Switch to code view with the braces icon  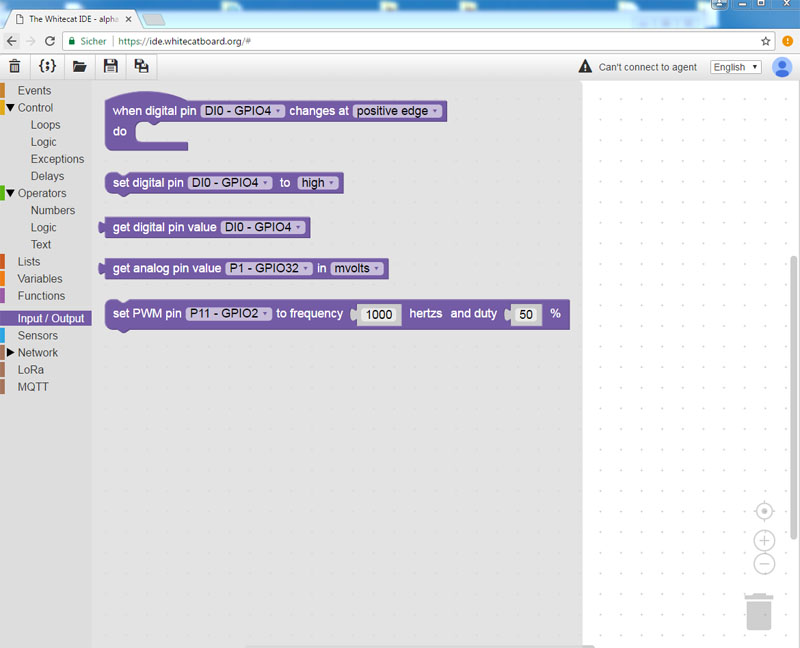(47, 66)
